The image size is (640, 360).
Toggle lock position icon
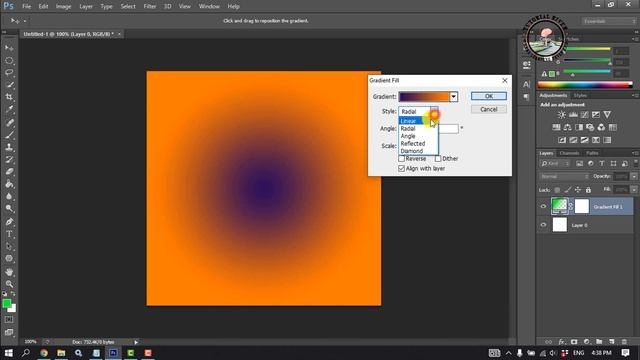[x=578, y=190]
